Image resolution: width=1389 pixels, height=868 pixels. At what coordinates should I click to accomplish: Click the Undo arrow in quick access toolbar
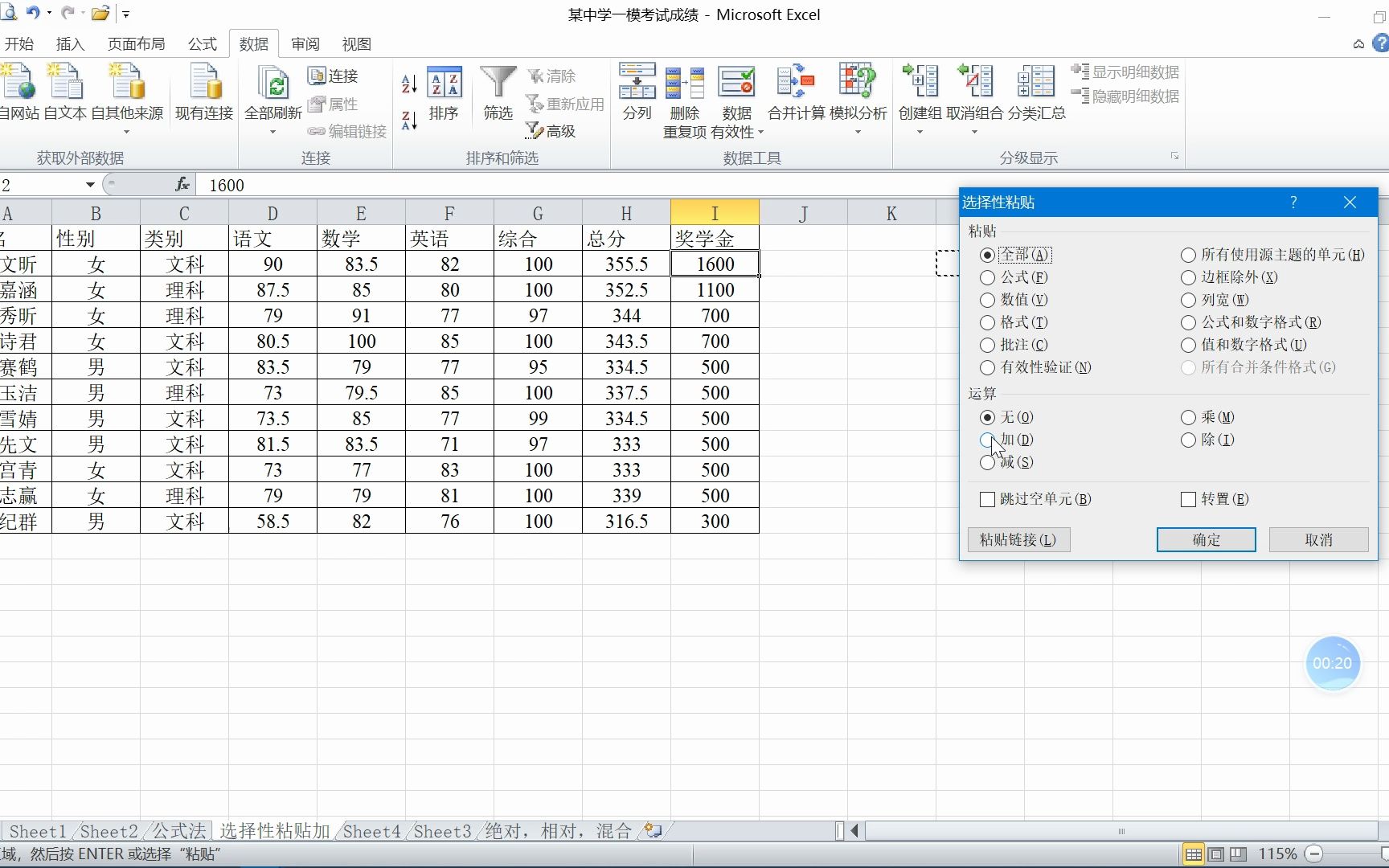coord(33,13)
